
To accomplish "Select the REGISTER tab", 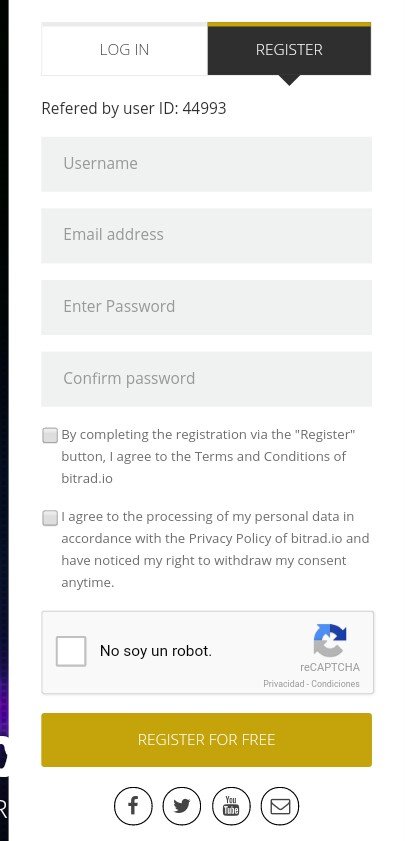I will click(289, 50).
